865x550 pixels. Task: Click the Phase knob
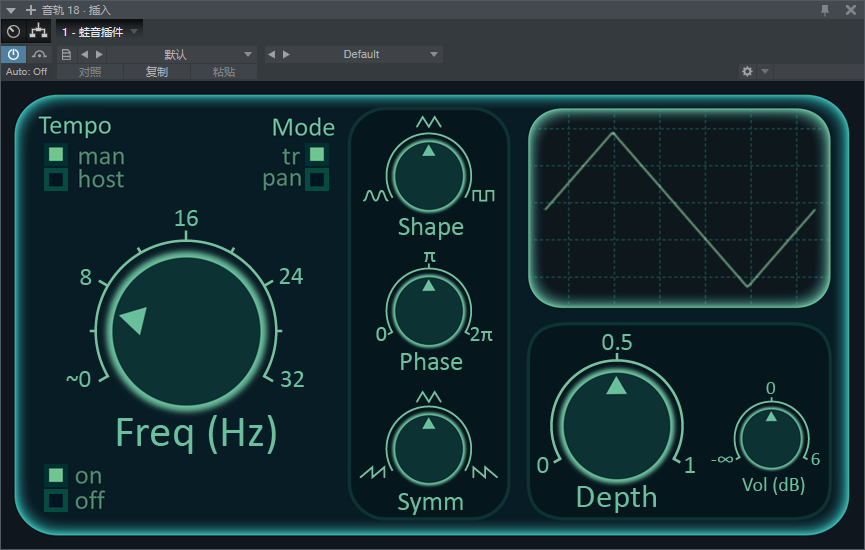coord(429,312)
